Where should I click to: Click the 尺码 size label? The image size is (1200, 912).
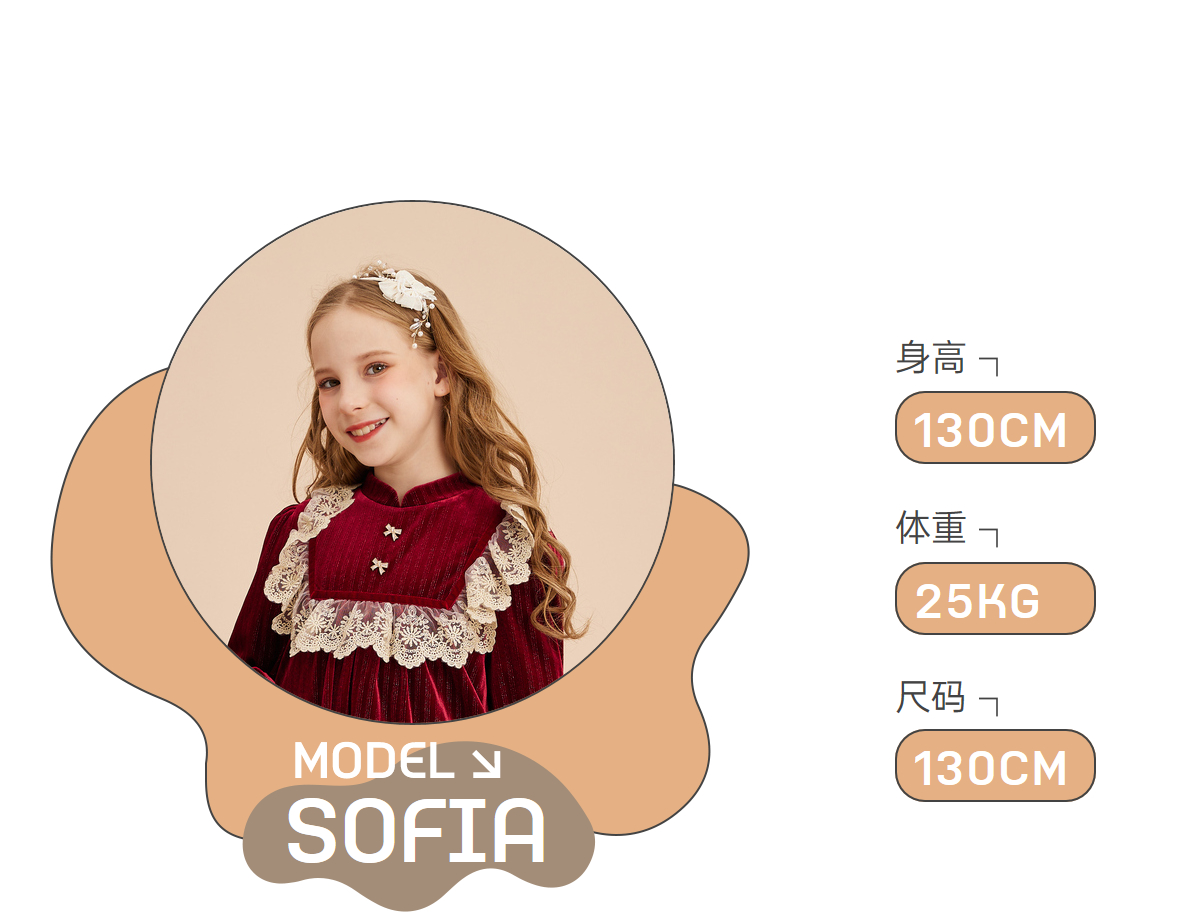click(x=931, y=697)
